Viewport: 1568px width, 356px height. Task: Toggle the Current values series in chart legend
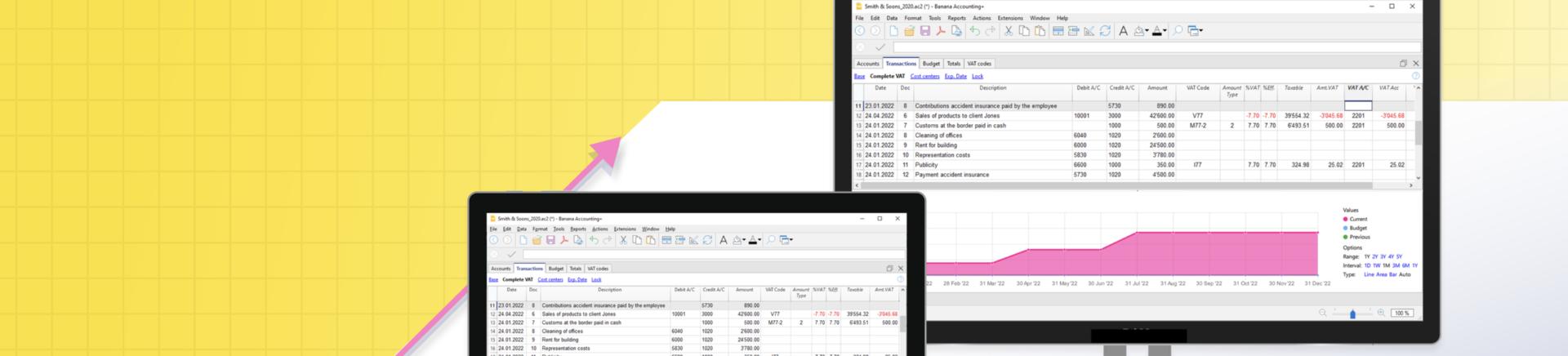1357,219
